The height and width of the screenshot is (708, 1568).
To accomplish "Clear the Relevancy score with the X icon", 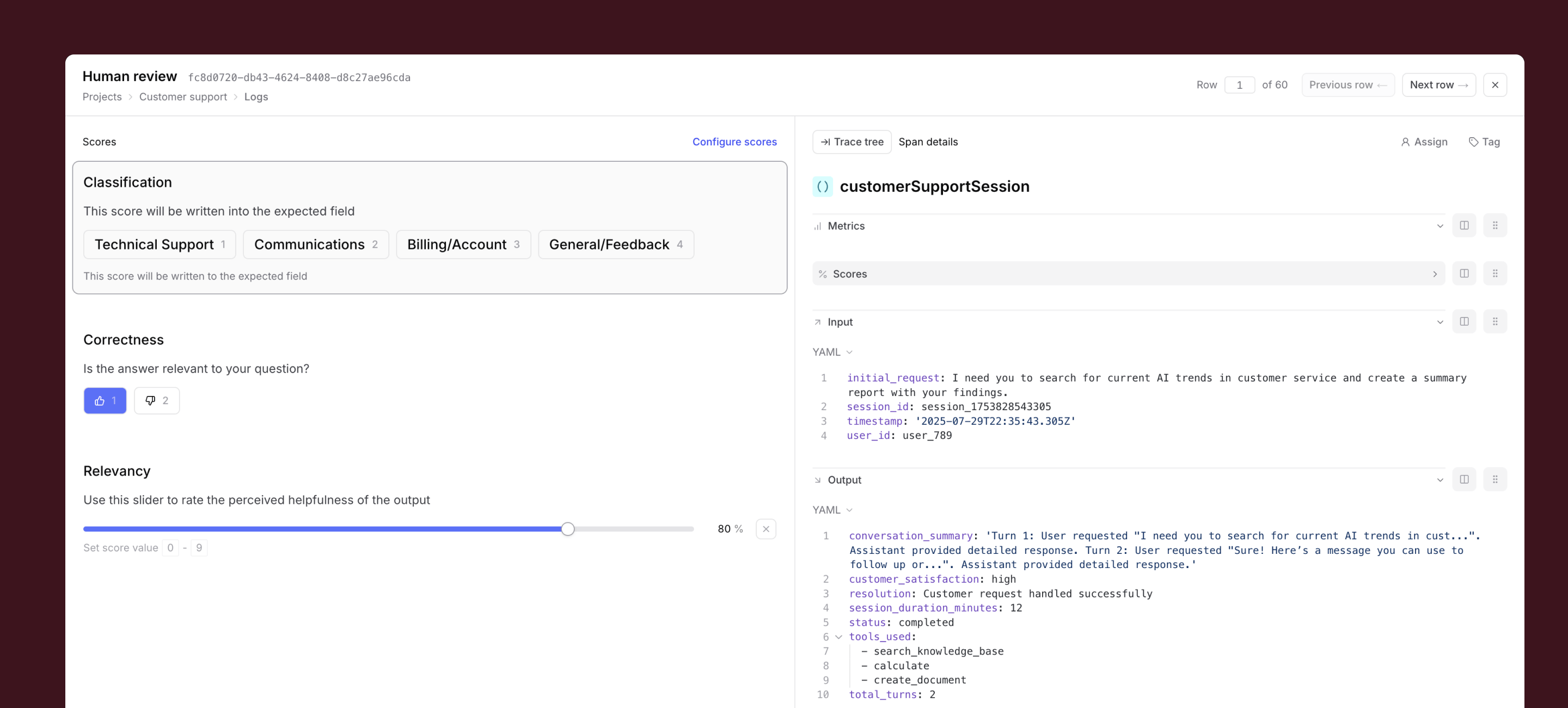I will tap(765, 528).
